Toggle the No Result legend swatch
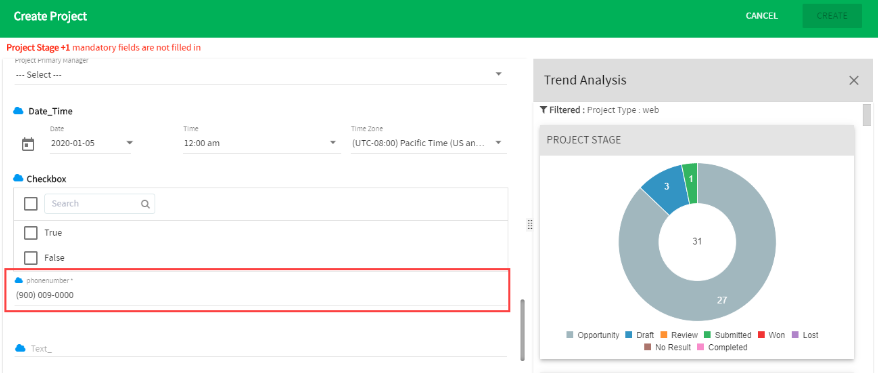 point(648,347)
